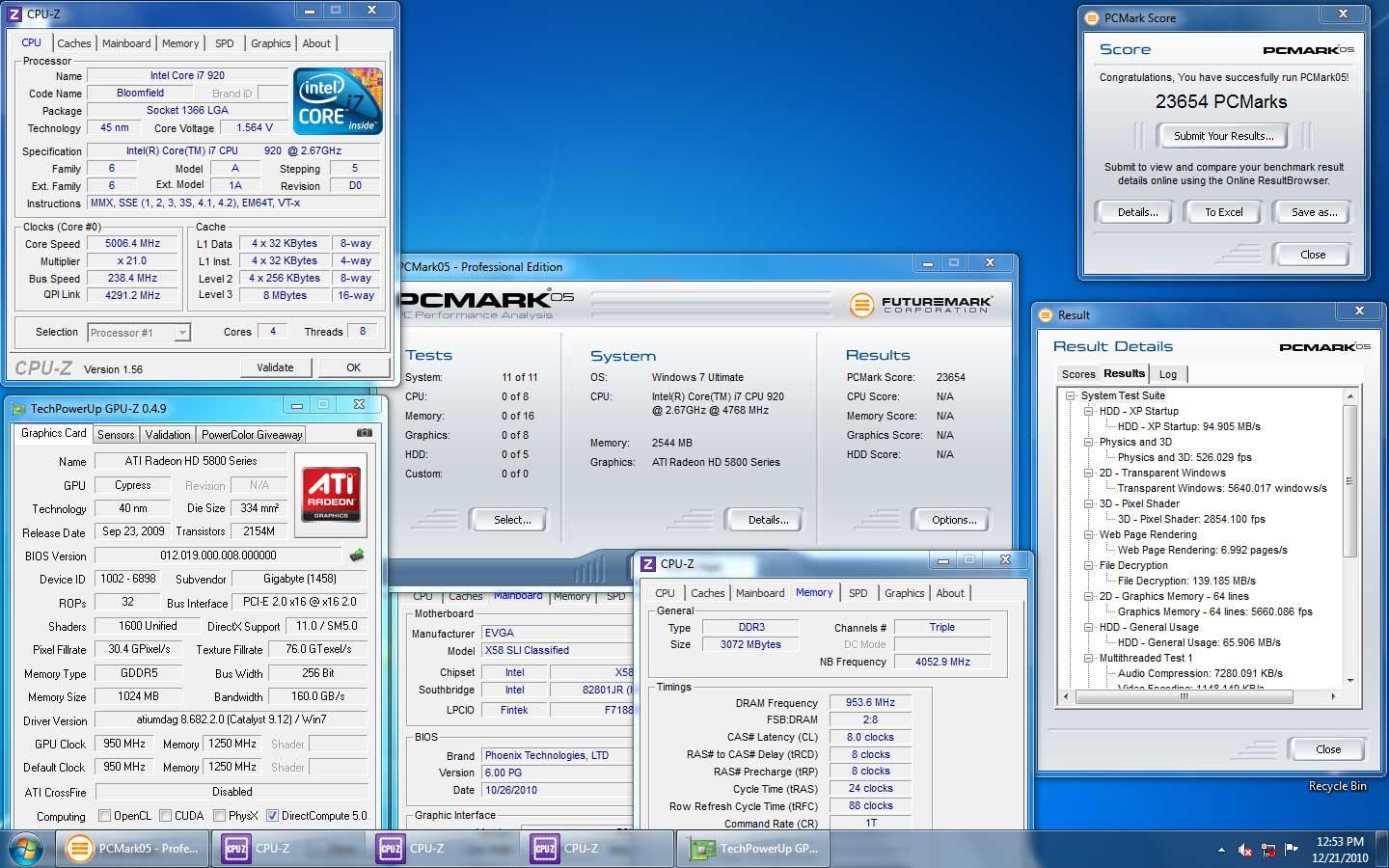This screenshot has width=1389, height=868.
Task: Click the To Excel button
Action: (1223, 212)
